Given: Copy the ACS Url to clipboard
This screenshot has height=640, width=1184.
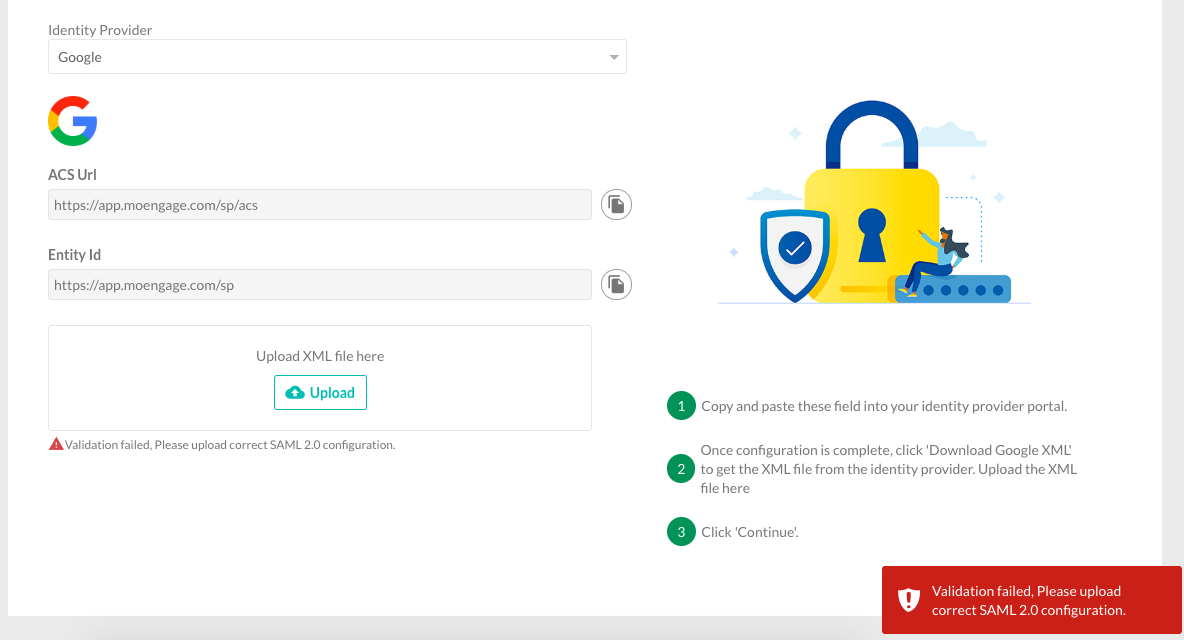Looking at the screenshot, I should pos(617,205).
